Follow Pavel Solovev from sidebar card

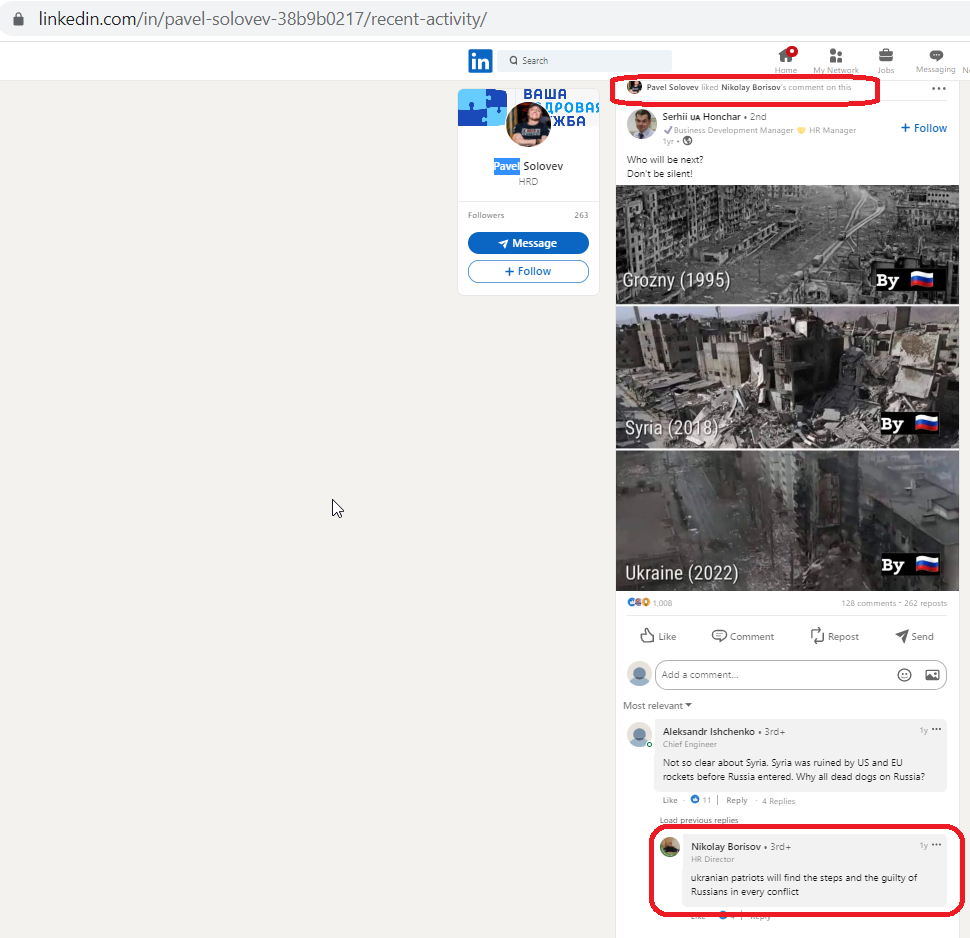tap(528, 272)
